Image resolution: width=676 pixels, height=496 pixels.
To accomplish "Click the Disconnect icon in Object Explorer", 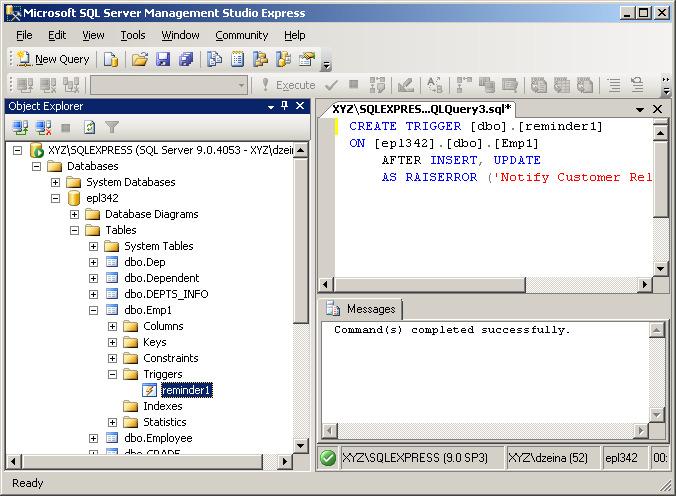I will pyautogui.click(x=44, y=128).
